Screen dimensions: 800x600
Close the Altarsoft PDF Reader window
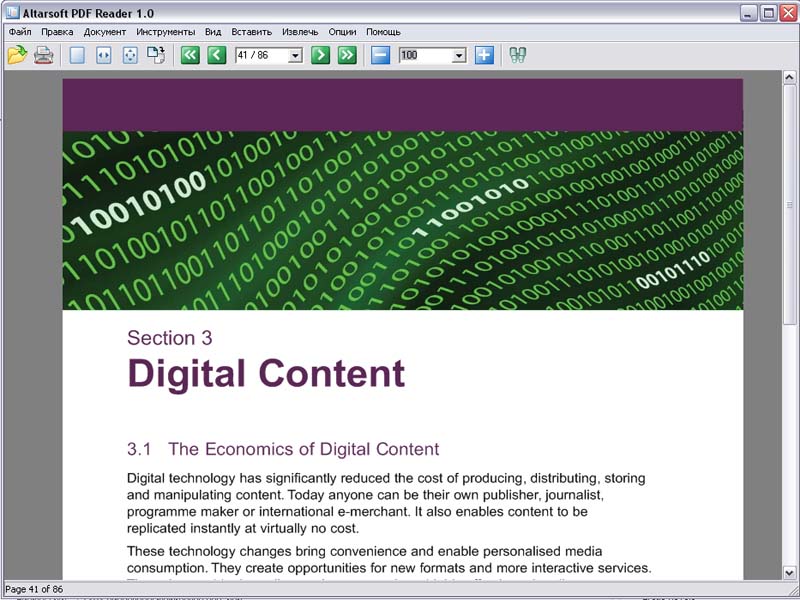[788, 13]
